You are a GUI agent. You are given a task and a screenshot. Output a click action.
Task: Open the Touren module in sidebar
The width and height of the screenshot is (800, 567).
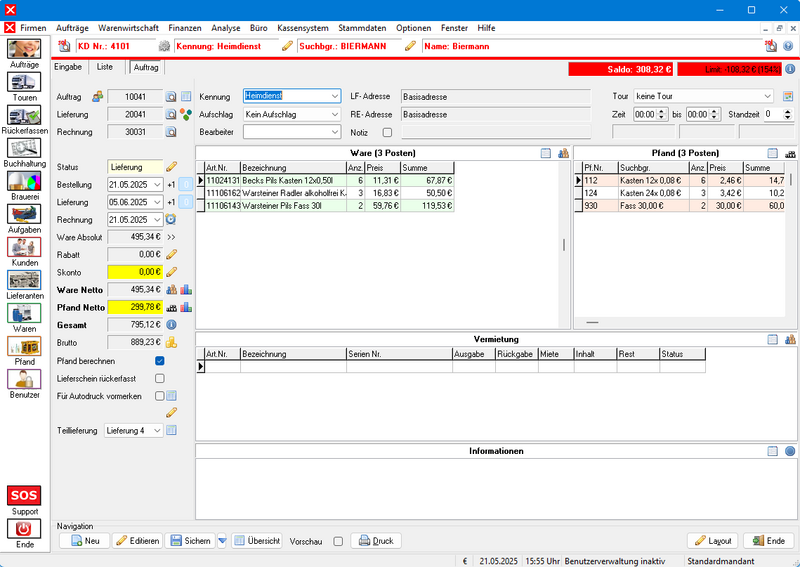(x=24, y=84)
